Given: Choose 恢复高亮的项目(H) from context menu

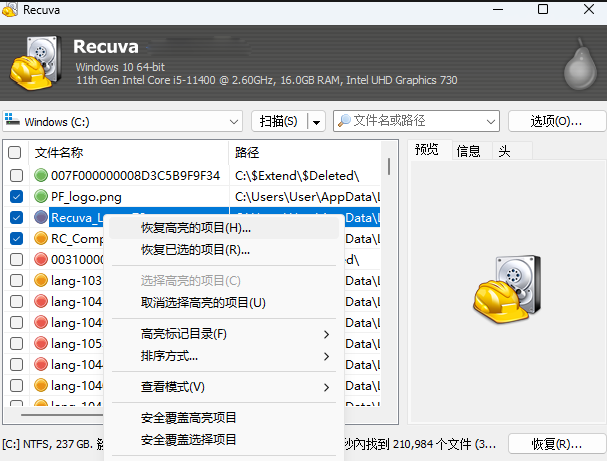Looking at the screenshot, I should tap(224, 228).
